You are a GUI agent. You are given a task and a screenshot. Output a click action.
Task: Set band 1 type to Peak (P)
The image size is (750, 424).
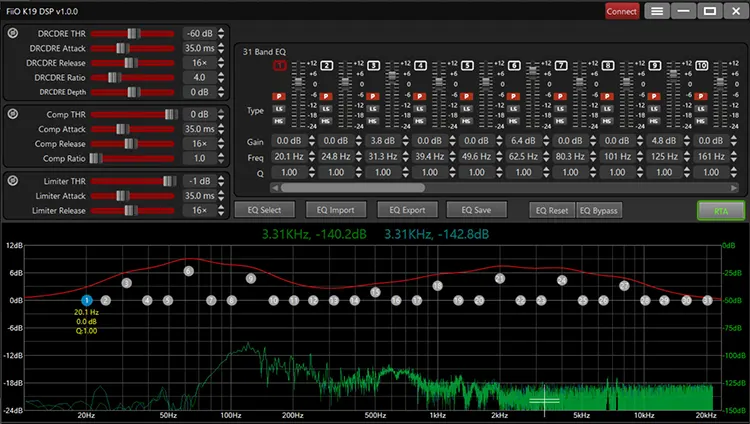279,96
